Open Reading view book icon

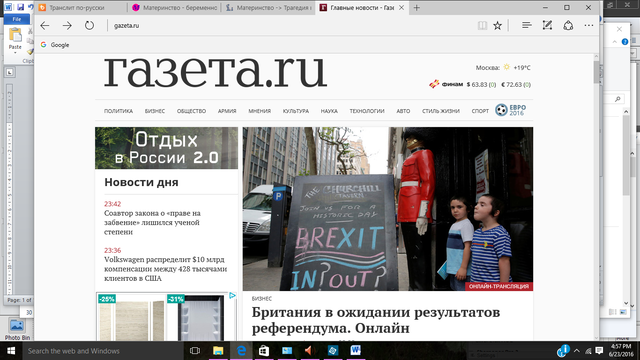[x=482, y=25]
